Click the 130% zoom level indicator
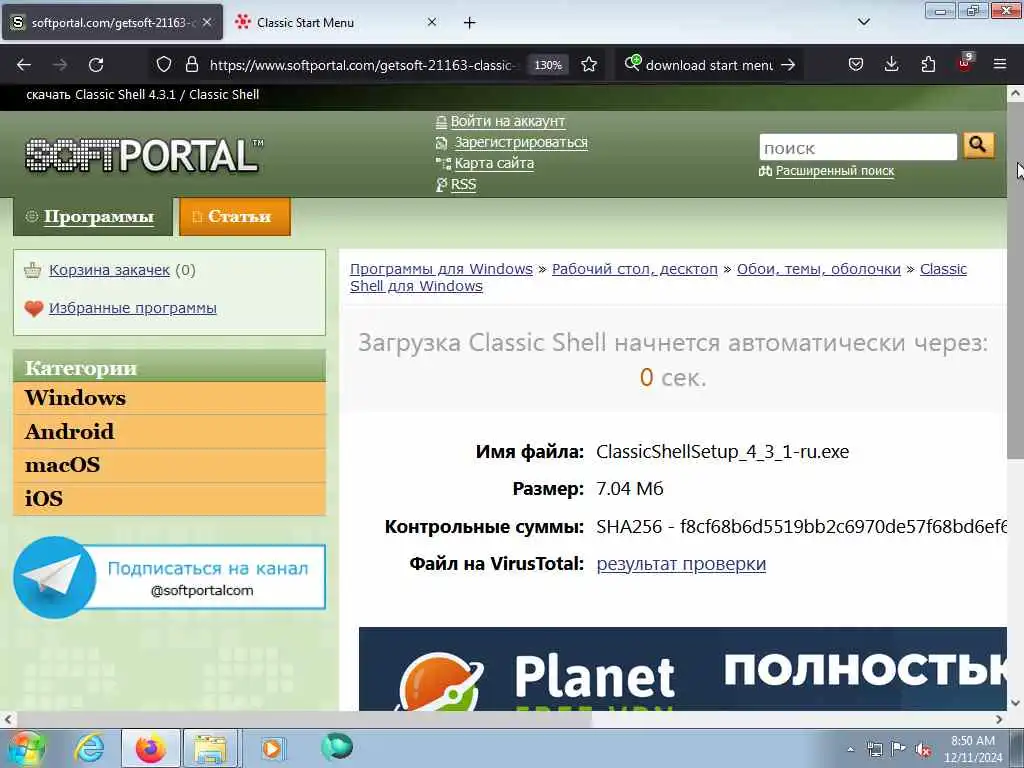 [548, 65]
